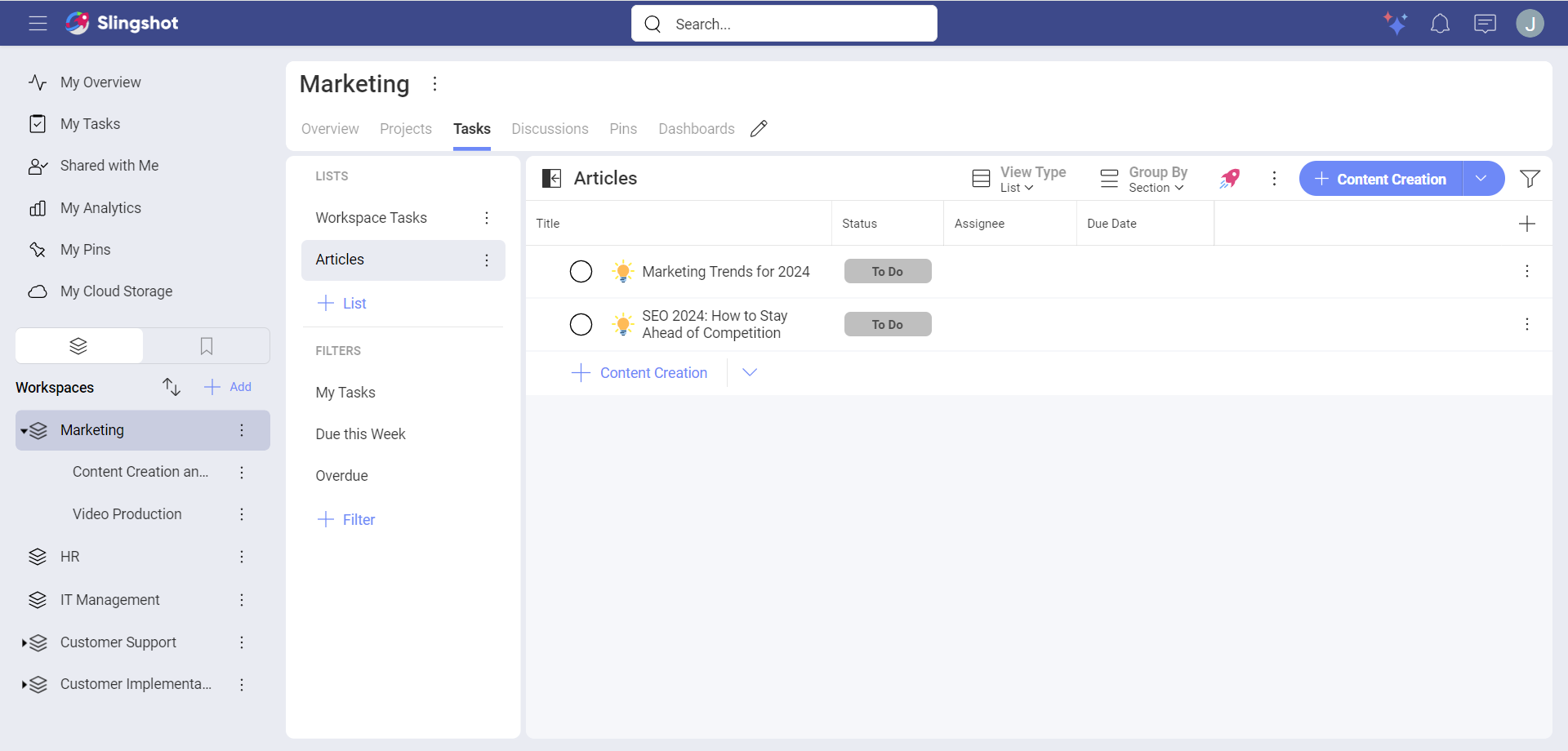
Task: Switch to the Discussions tab
Action: tap(550, 129)
